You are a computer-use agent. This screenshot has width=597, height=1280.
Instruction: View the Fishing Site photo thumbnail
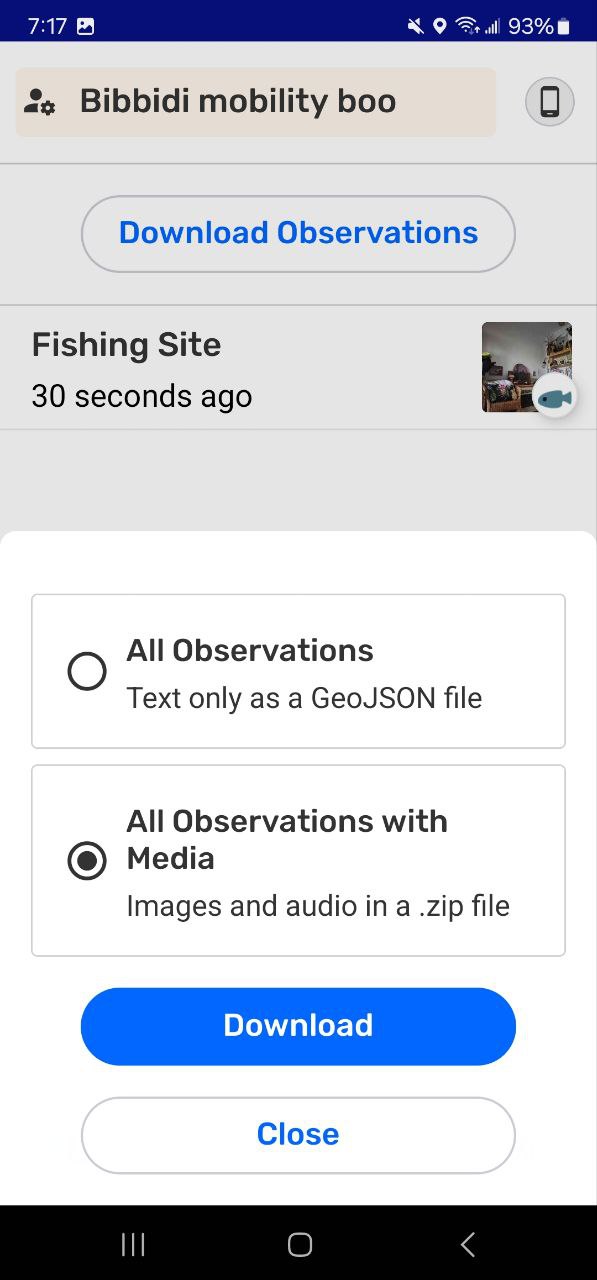pyautogui.click(x=527, y=367)
